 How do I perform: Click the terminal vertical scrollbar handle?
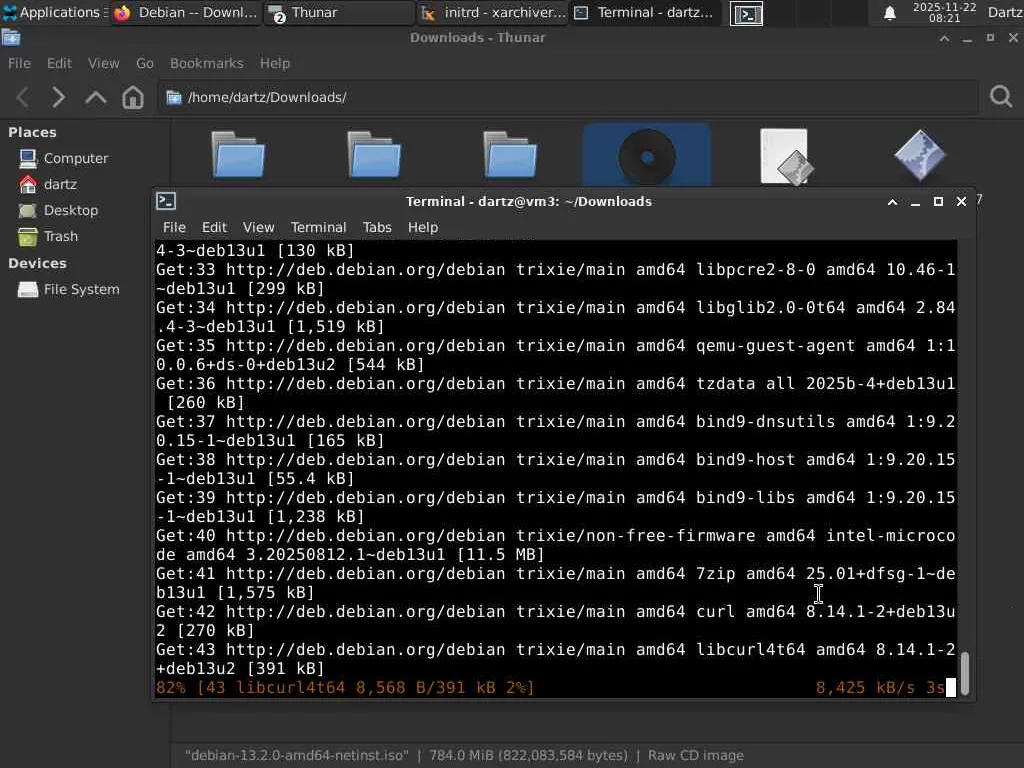[965, 673]
